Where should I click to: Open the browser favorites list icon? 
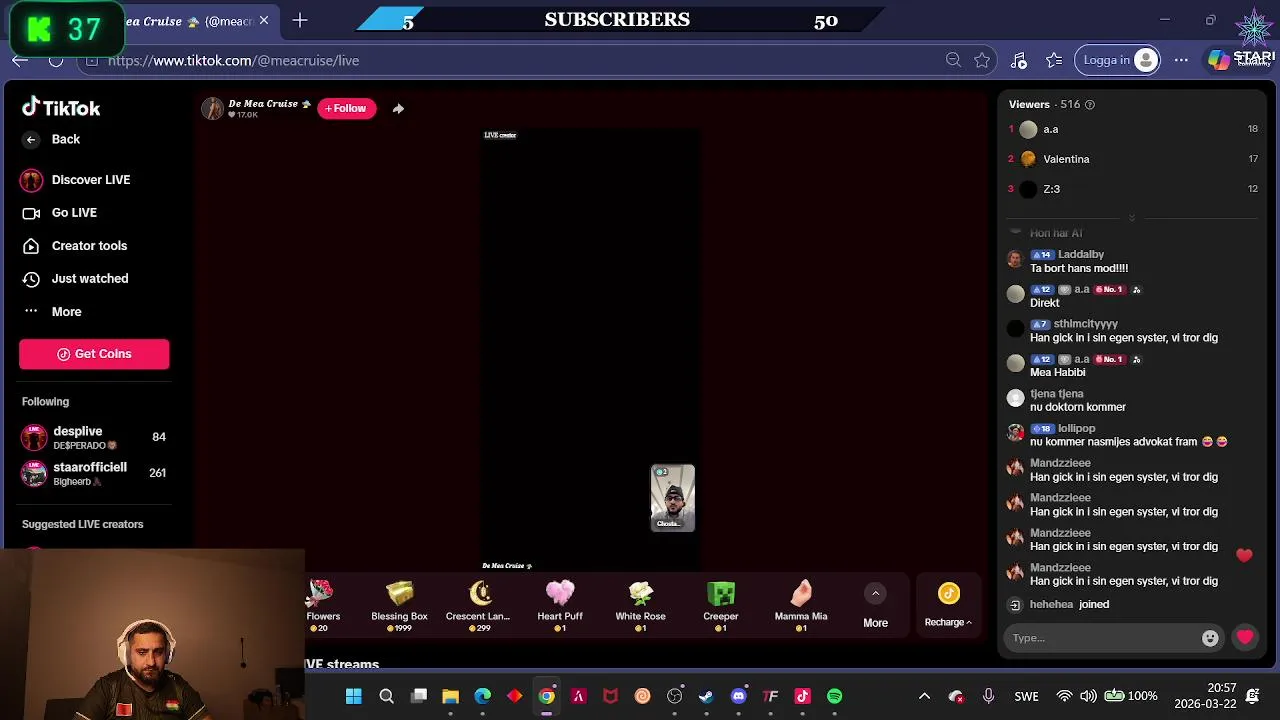point(1054,60)
